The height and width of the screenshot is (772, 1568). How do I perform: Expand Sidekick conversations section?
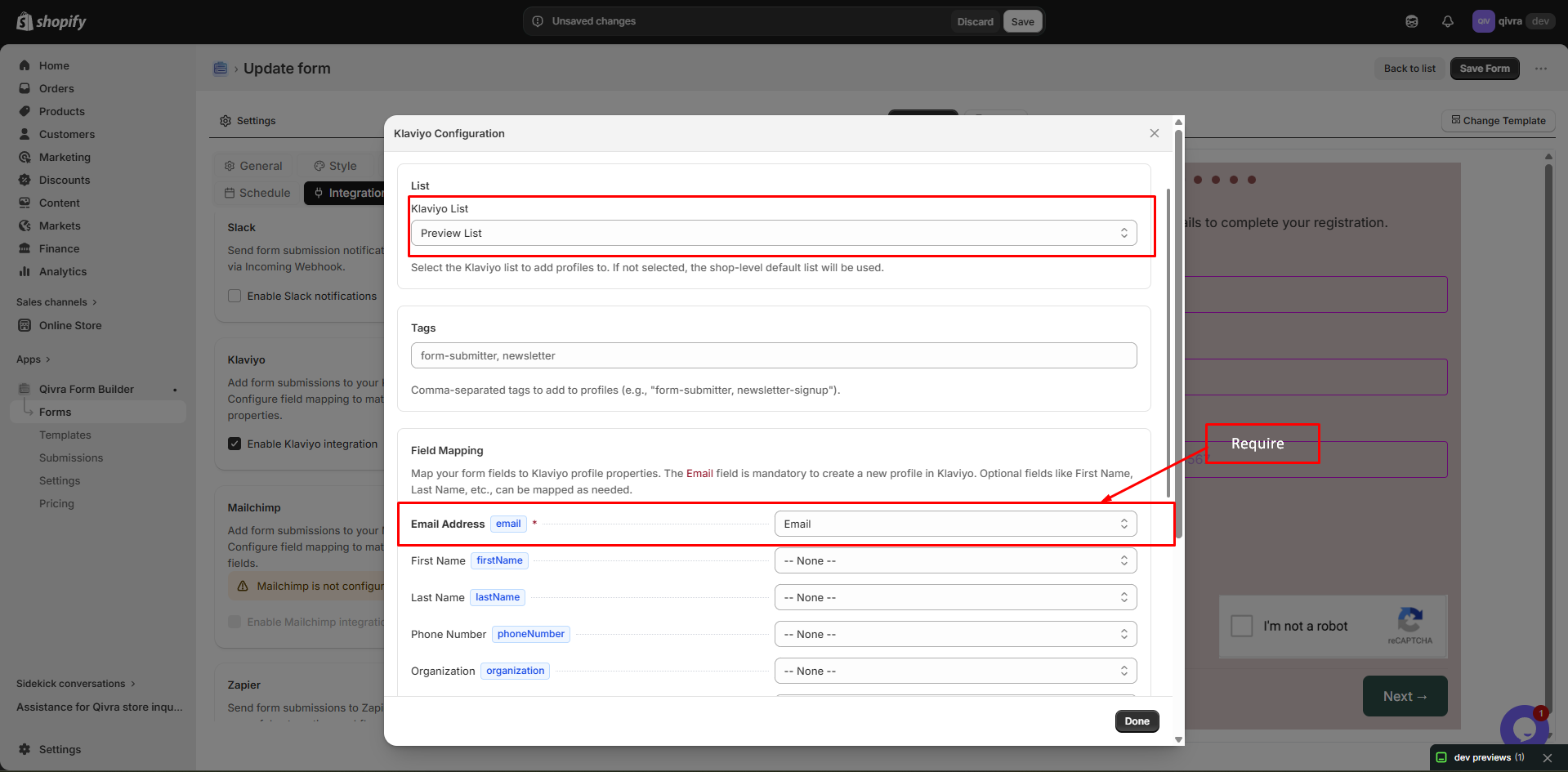(76, 684)
